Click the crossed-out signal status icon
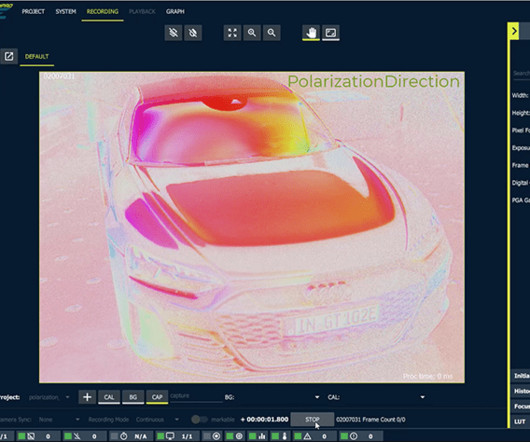This screenshot has height=442, width=530. coord(77,436)
